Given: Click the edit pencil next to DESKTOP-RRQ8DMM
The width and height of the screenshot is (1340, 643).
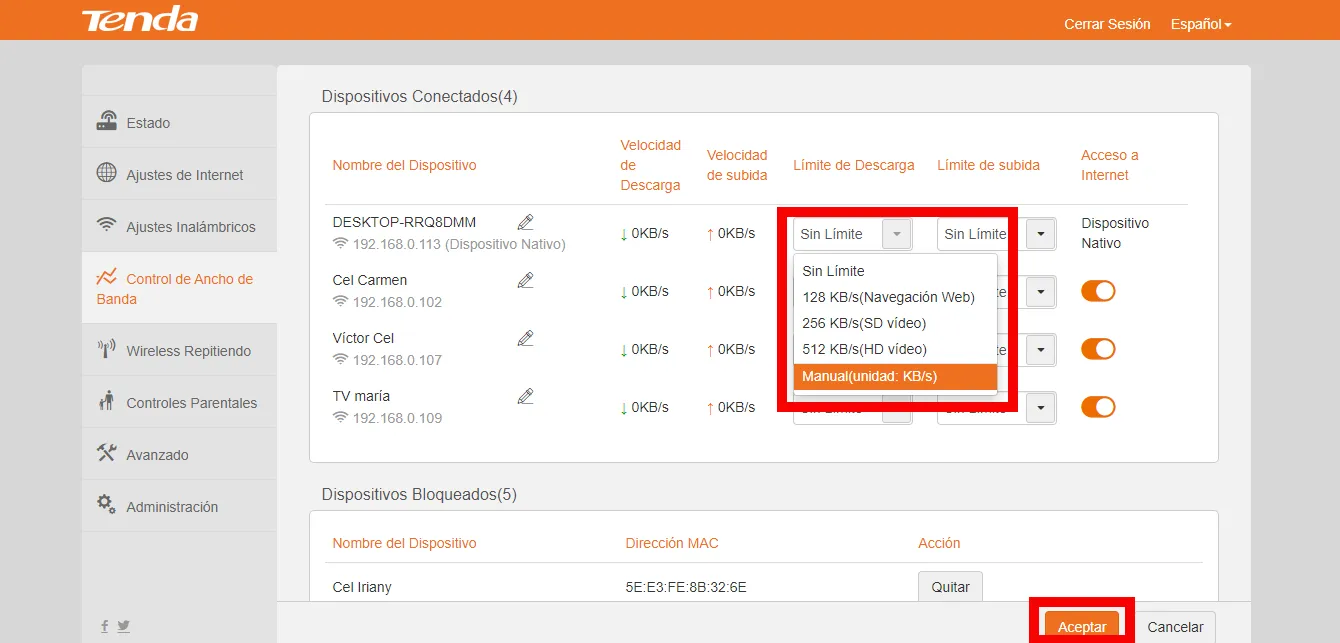Looking at the screenshot, I should tap(526, 222).
